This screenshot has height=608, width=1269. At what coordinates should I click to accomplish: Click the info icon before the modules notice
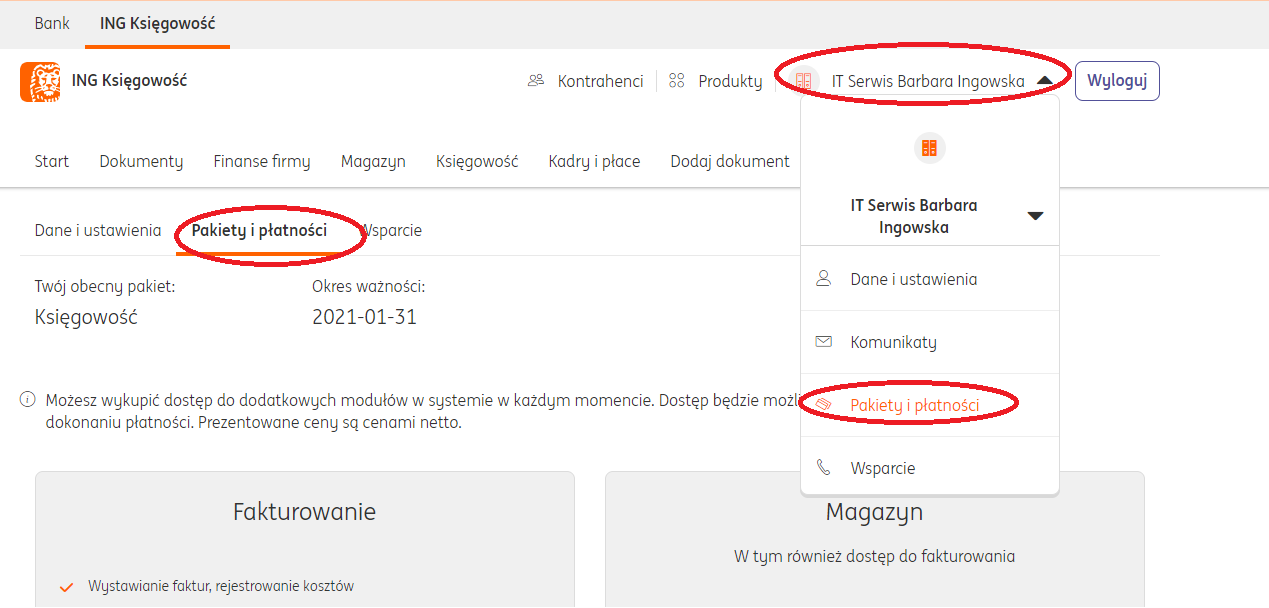(28, 401)
